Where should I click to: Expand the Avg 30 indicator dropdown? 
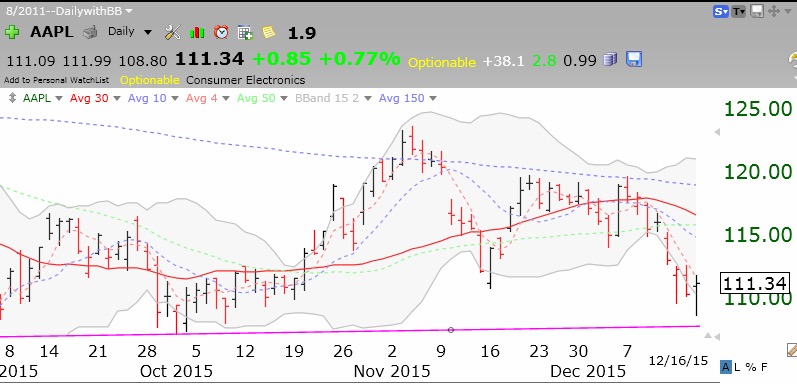pyautogui.click(x=116, y=99)
